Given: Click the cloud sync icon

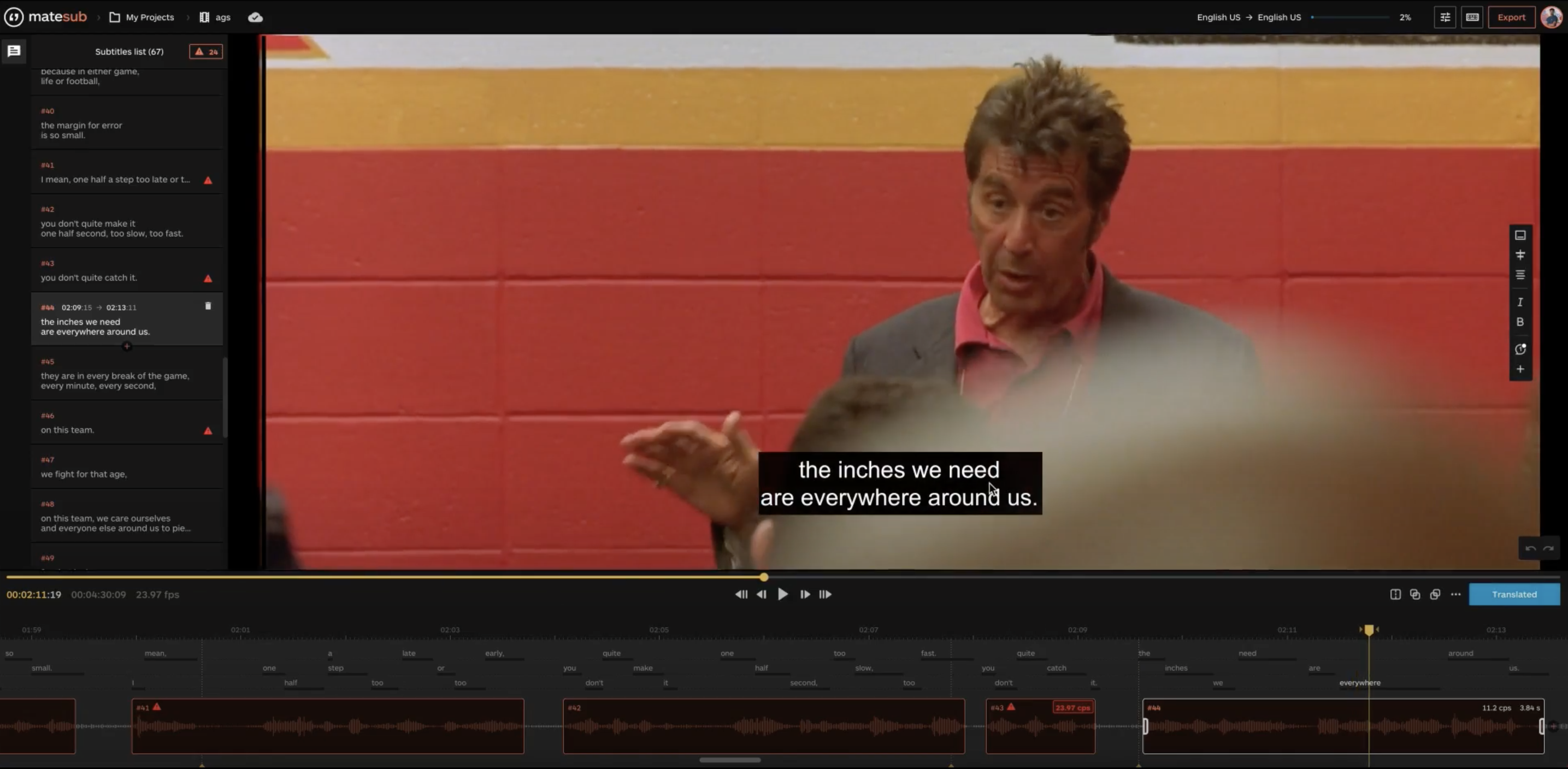Looking at the screenshot, I should 255,17.
